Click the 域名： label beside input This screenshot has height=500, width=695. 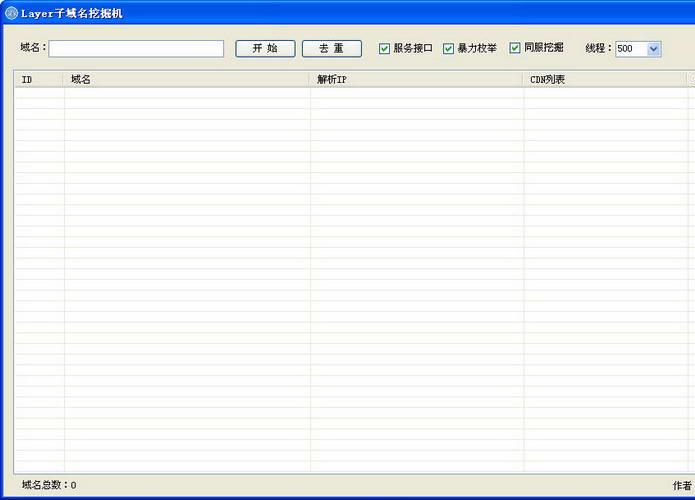(x=33, y=47)
